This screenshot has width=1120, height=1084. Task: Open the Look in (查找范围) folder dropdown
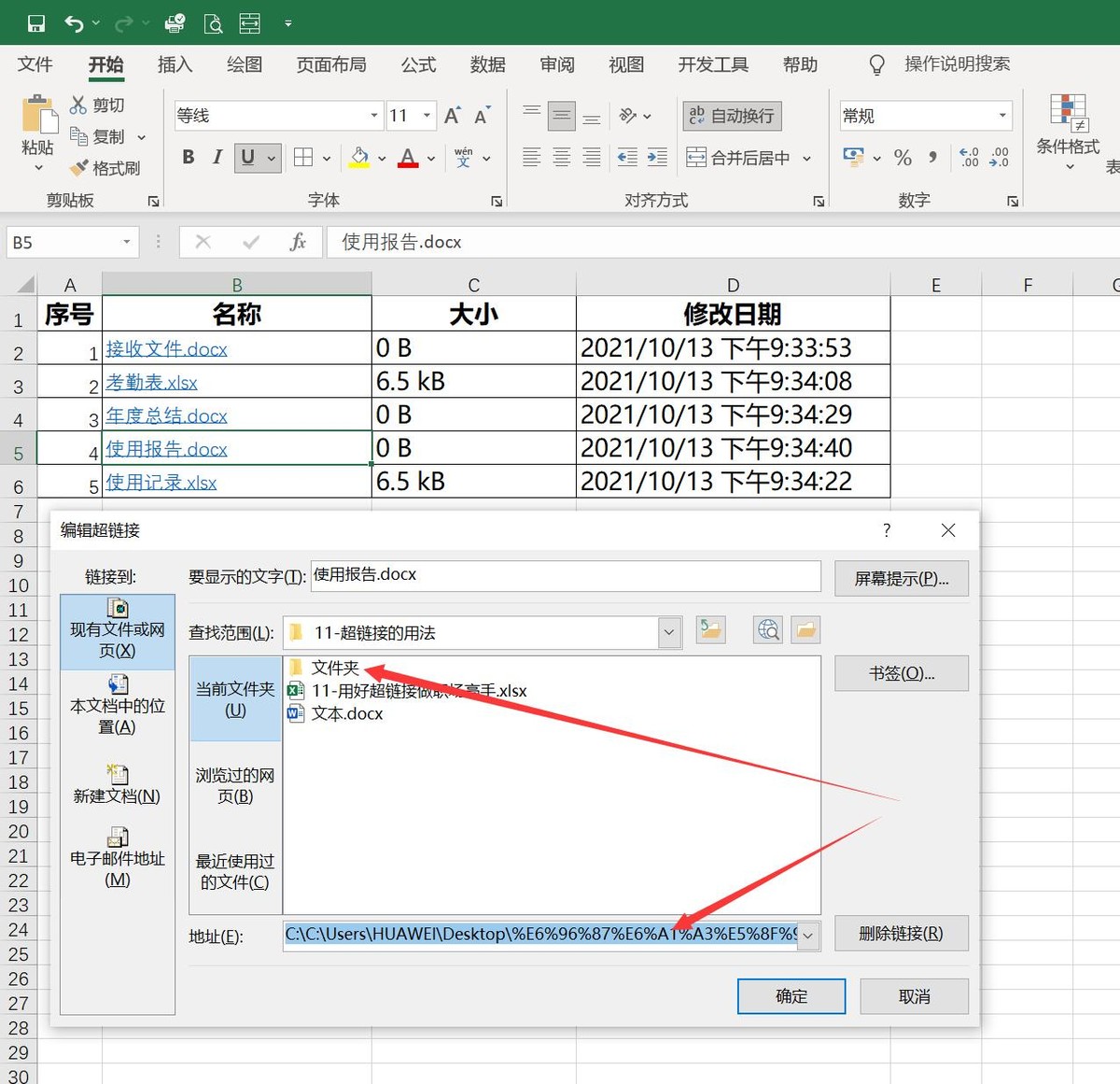click(669, 632)
